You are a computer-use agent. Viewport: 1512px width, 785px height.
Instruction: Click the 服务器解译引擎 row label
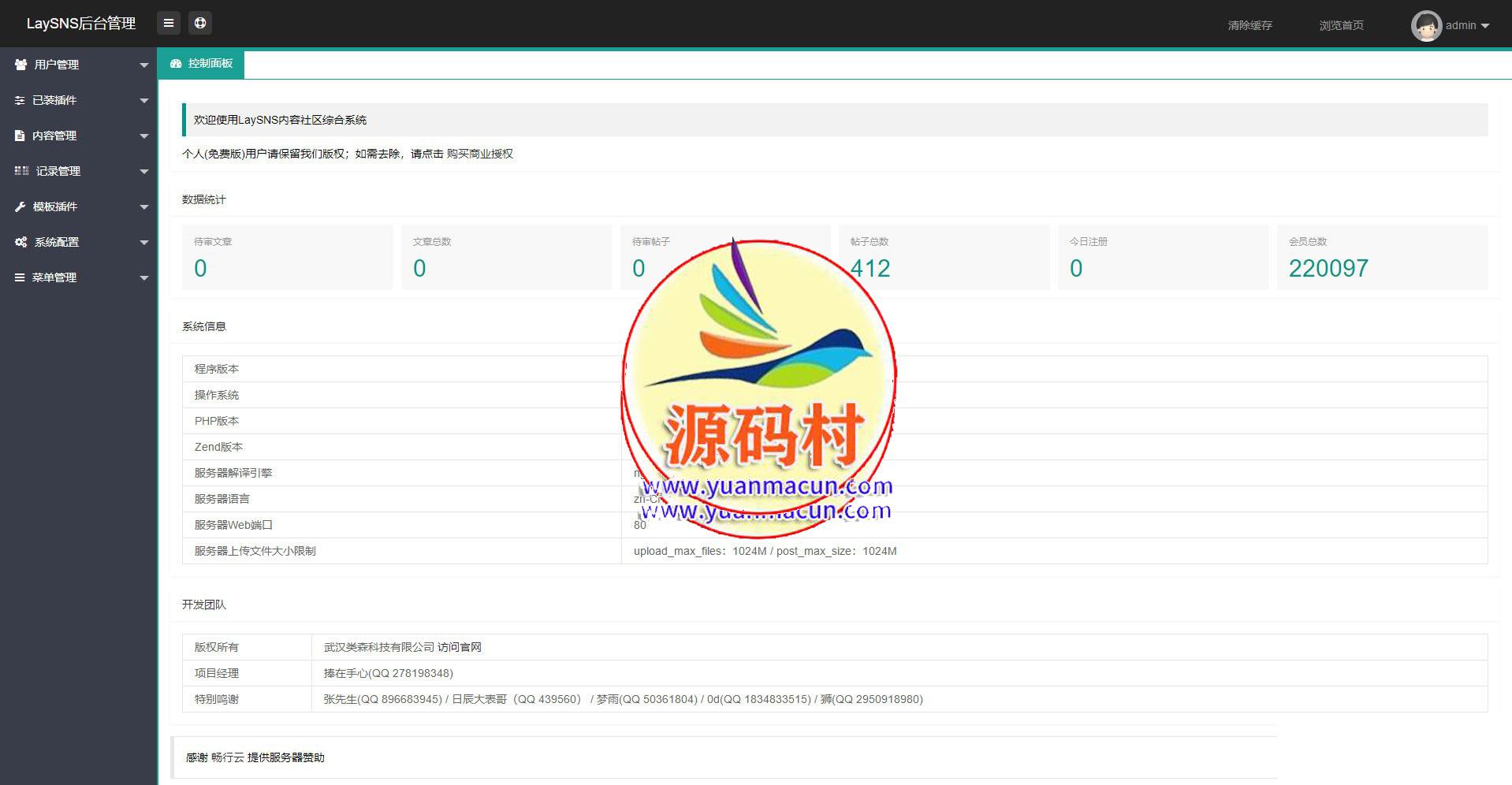[233, 473]
